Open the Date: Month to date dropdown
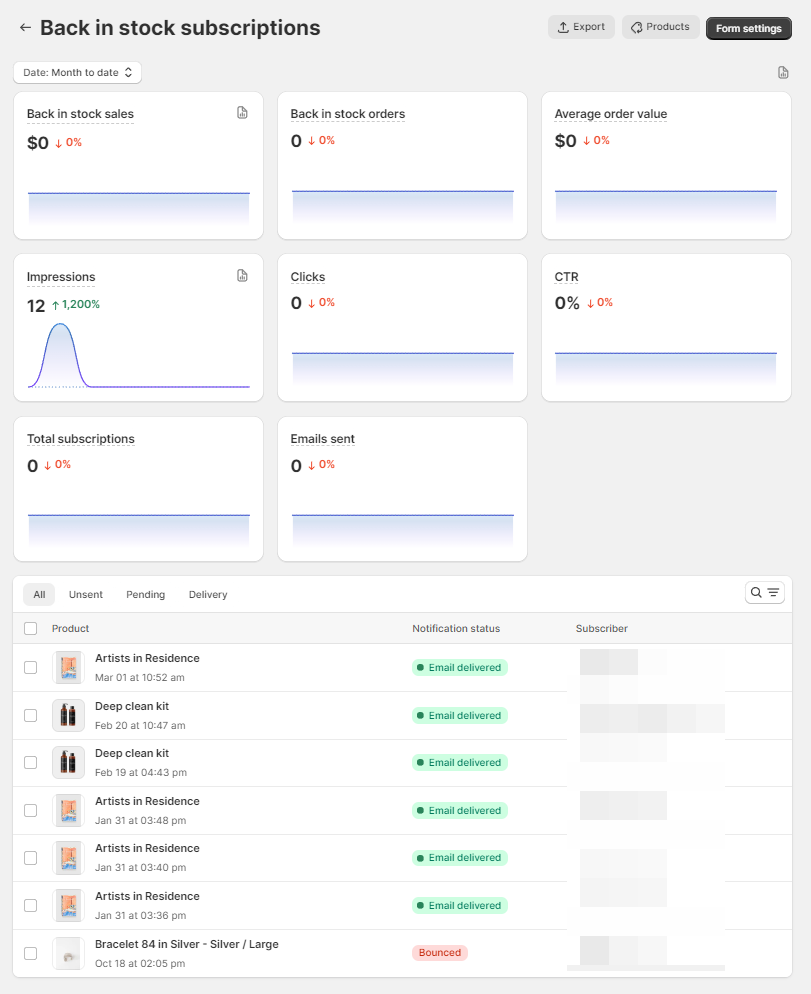The width and height of the screenshot is (811, 994). 77,72
